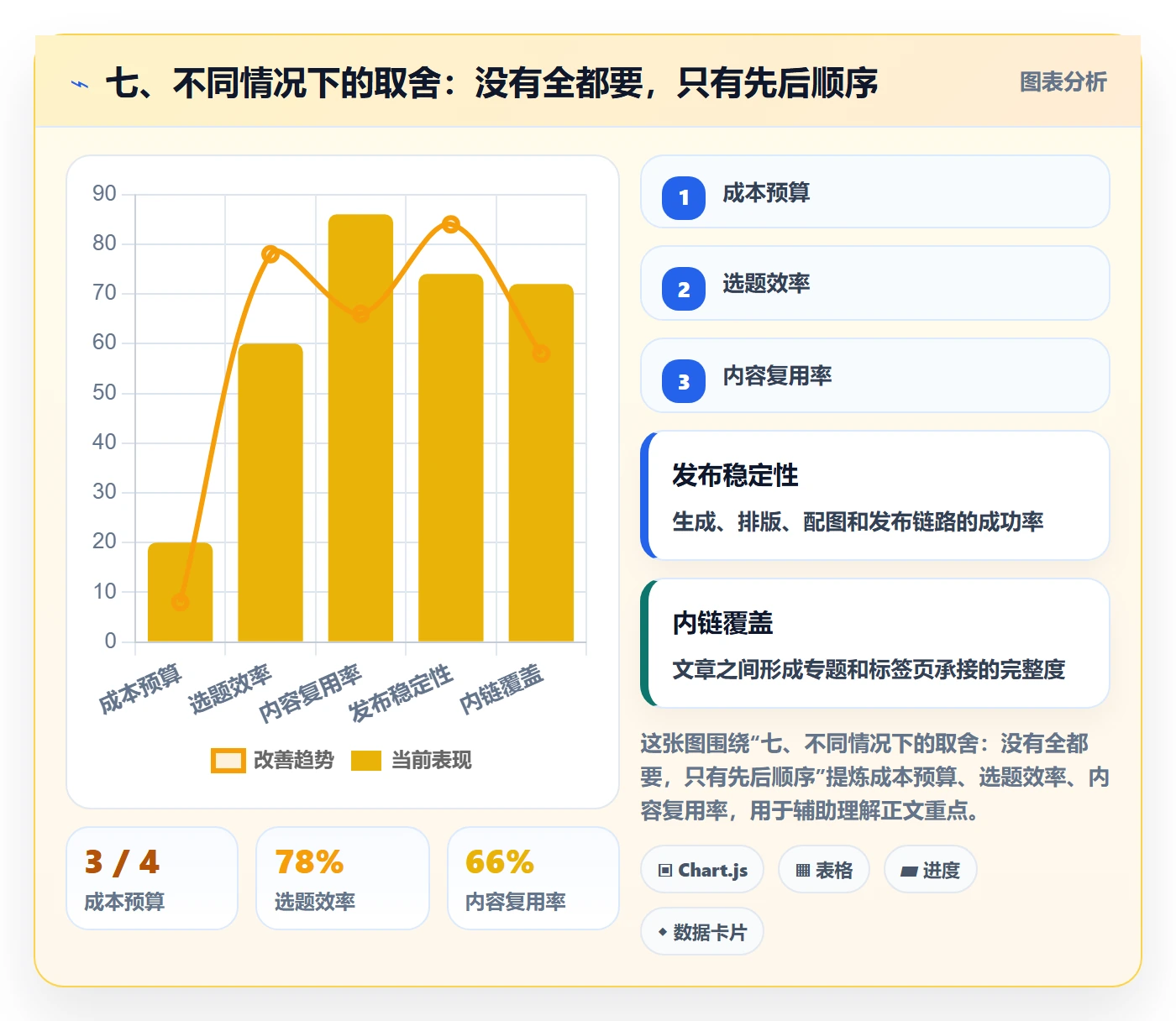Select the Chart.js tag
The image size is (1176, 1021).
(702, 870)
